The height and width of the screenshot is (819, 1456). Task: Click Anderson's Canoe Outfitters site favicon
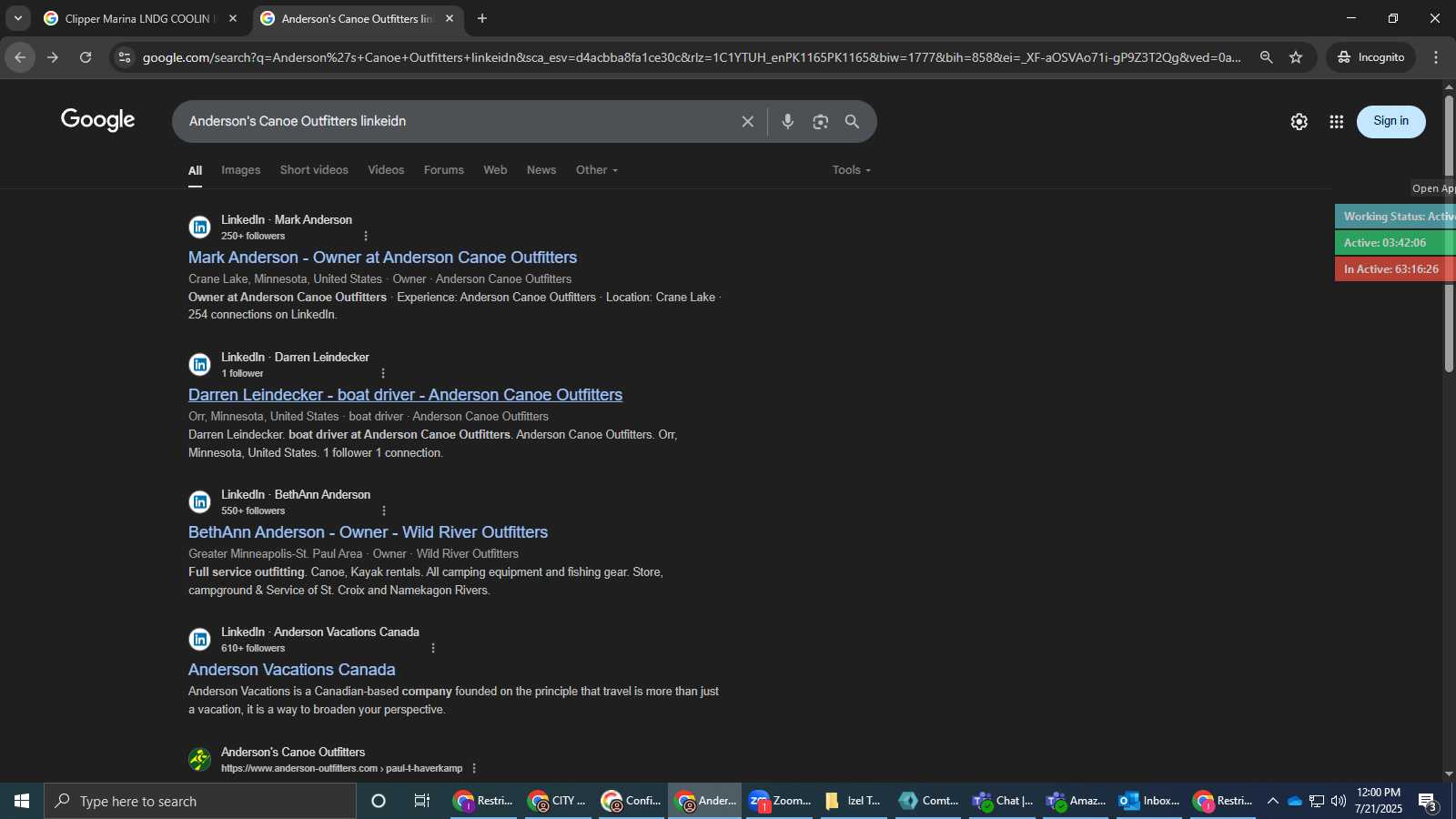tap(199, 759)
